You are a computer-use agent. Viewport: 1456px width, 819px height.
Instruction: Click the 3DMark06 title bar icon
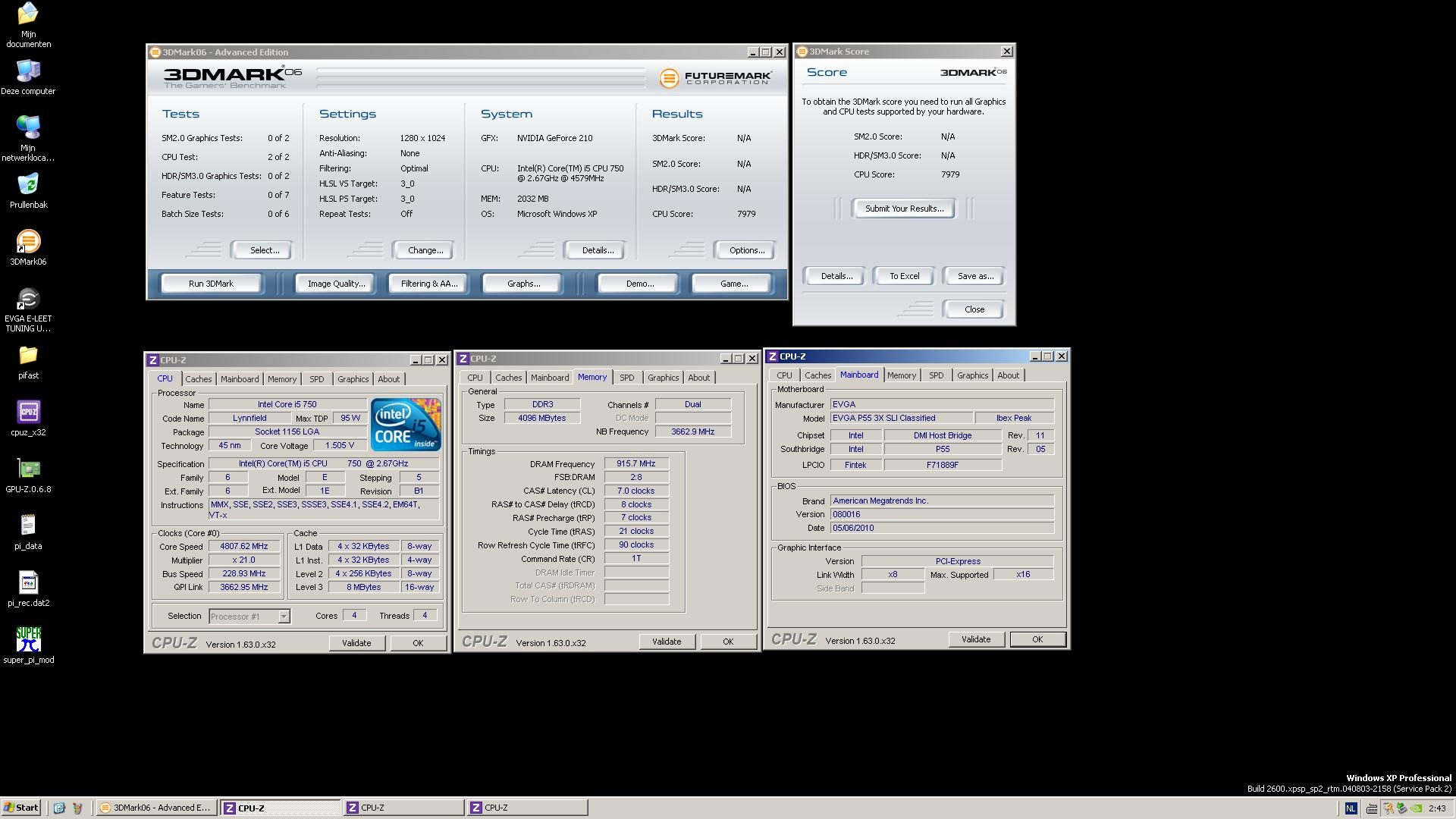(155, 52)
